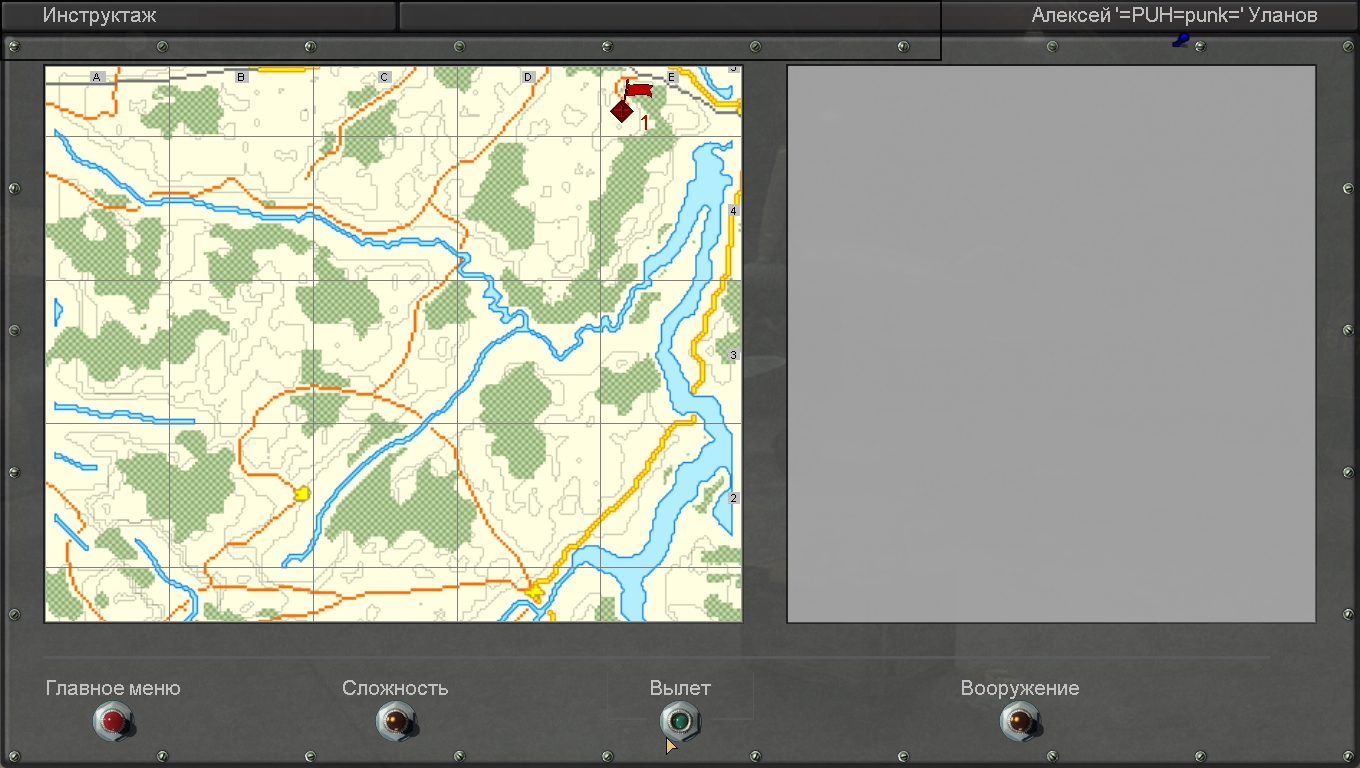The height and width of the screenshot is (768, 1360).
Task: Click map grid column label B
Action: (x=241, y=77)
